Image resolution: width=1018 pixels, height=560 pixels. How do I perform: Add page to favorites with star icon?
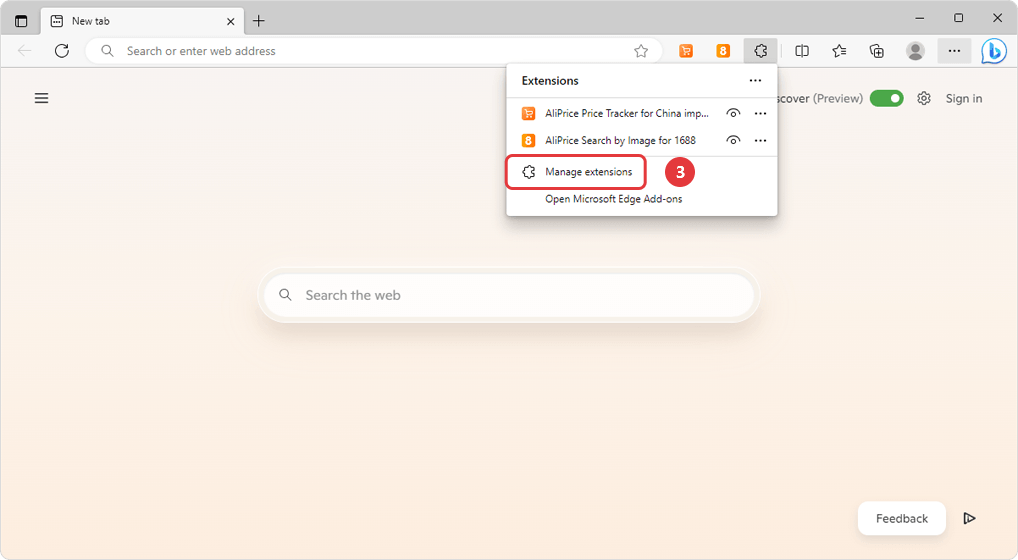pos(641,51)
